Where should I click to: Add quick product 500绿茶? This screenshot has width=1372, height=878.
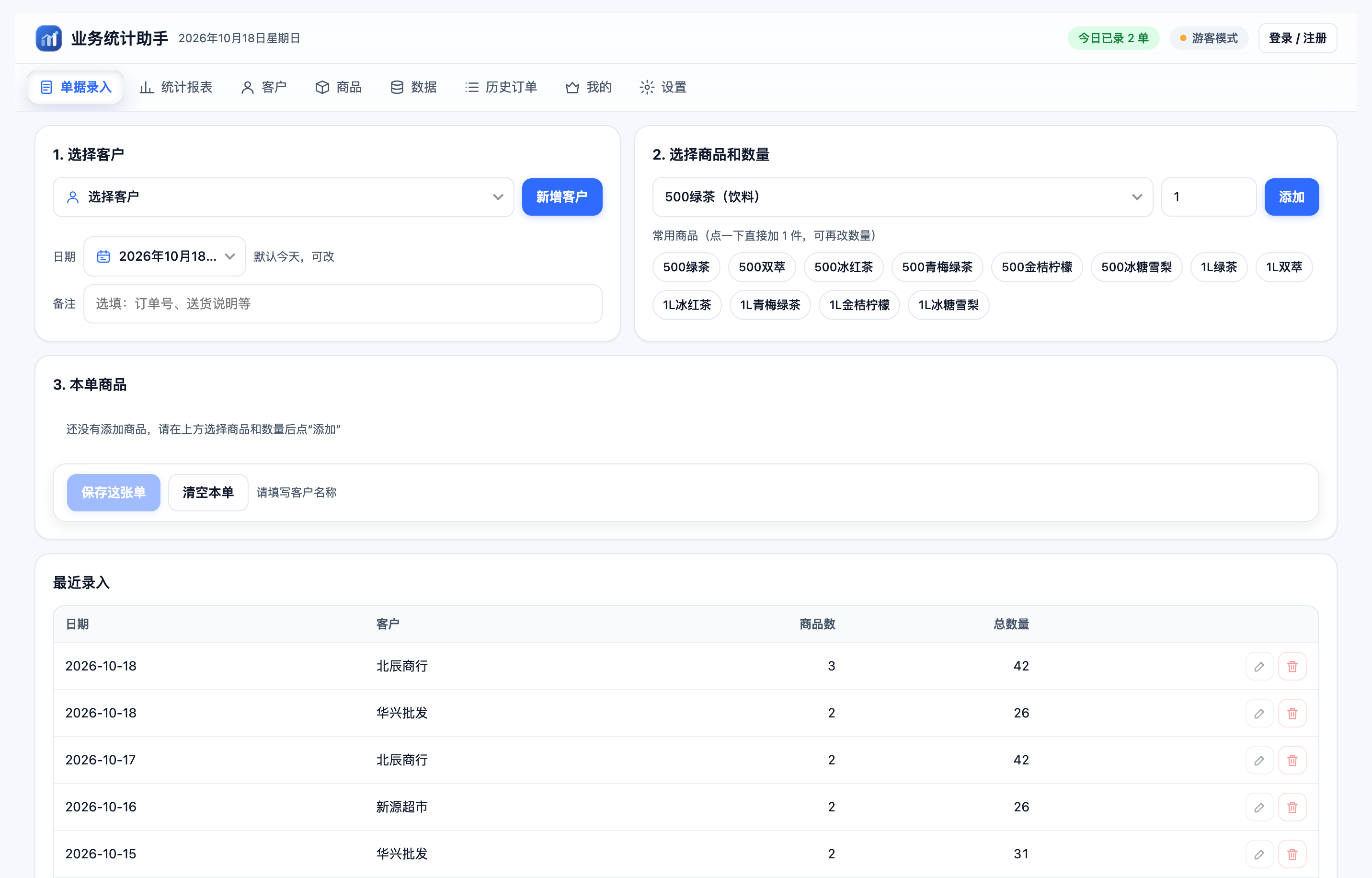[x=686, y=267]
